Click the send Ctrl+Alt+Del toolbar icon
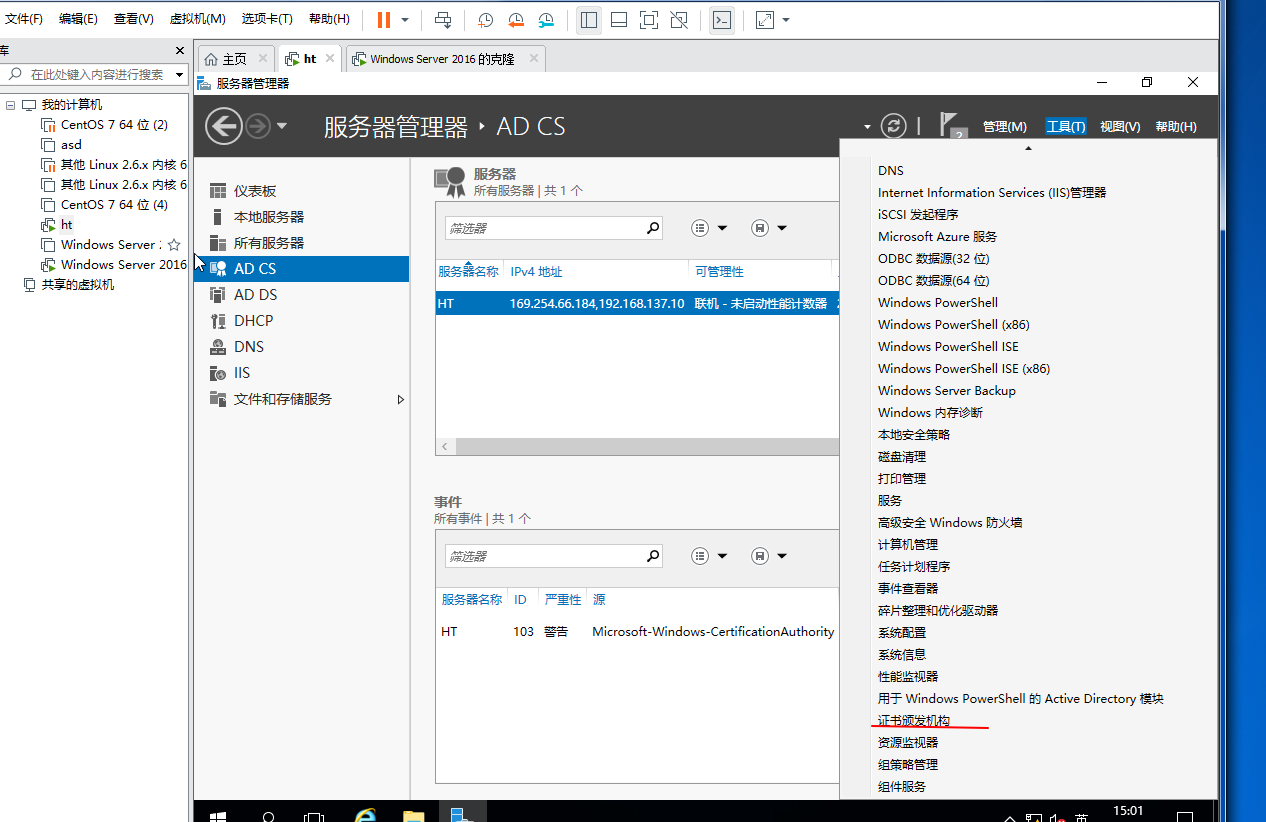The height and width of the screenshot is (822, 1266). [444, 20]
